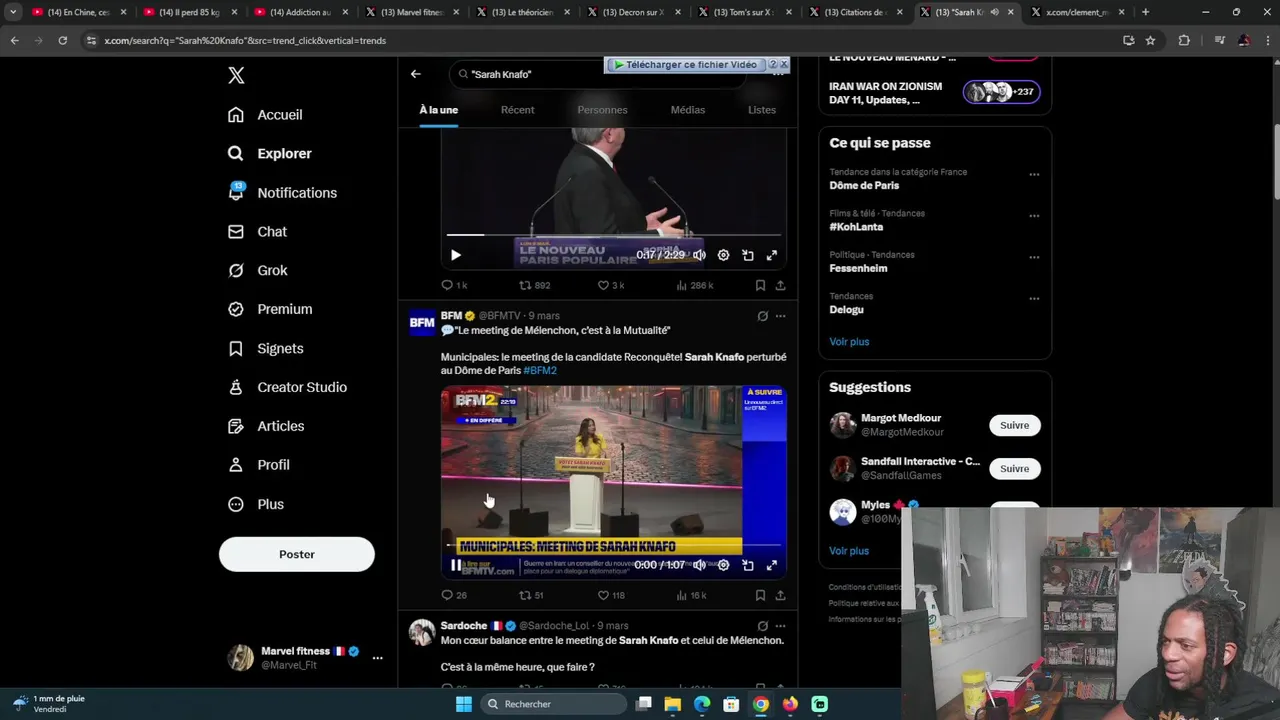1280x720 pixels.
Task: Switch to the Récent tab
Action: pyautogui.click(x=517, y=110)
